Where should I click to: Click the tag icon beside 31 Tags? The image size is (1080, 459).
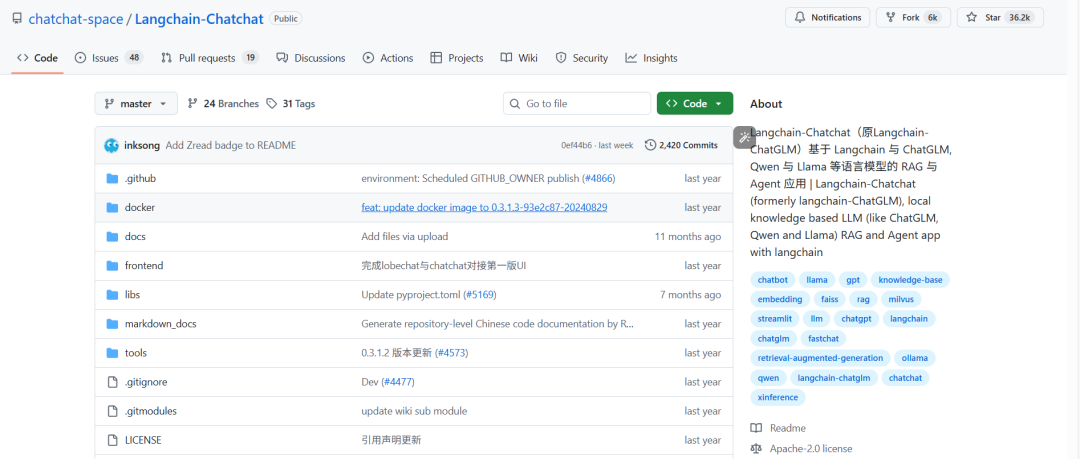(272, 103)
